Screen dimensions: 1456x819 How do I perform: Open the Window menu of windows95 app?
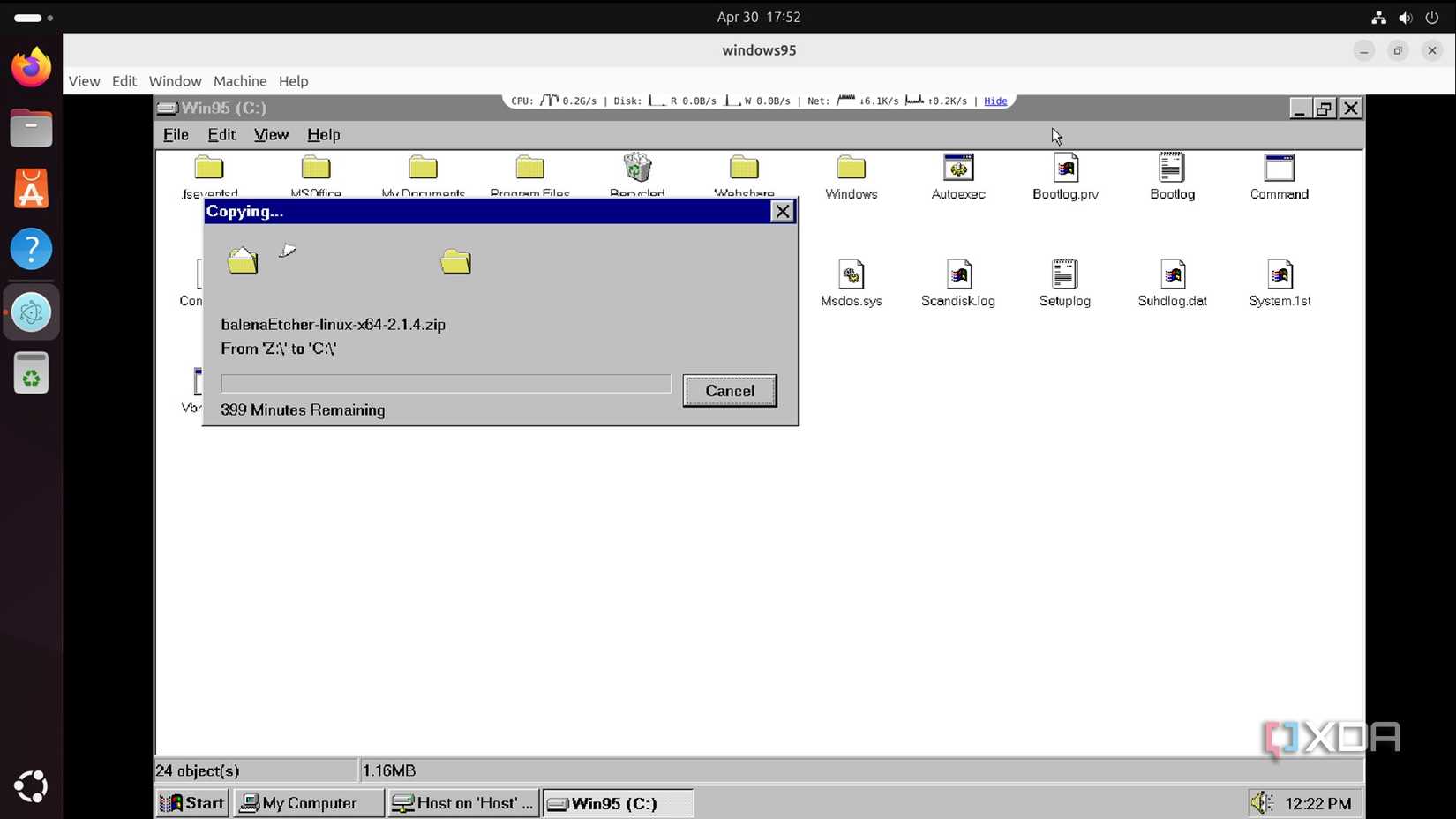(x=175, y=81)
